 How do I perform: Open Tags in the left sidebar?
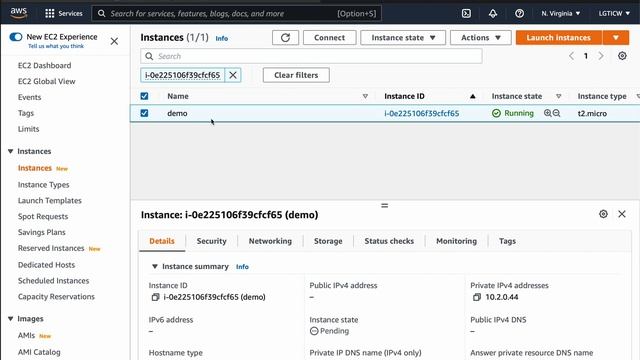point(26,113)
